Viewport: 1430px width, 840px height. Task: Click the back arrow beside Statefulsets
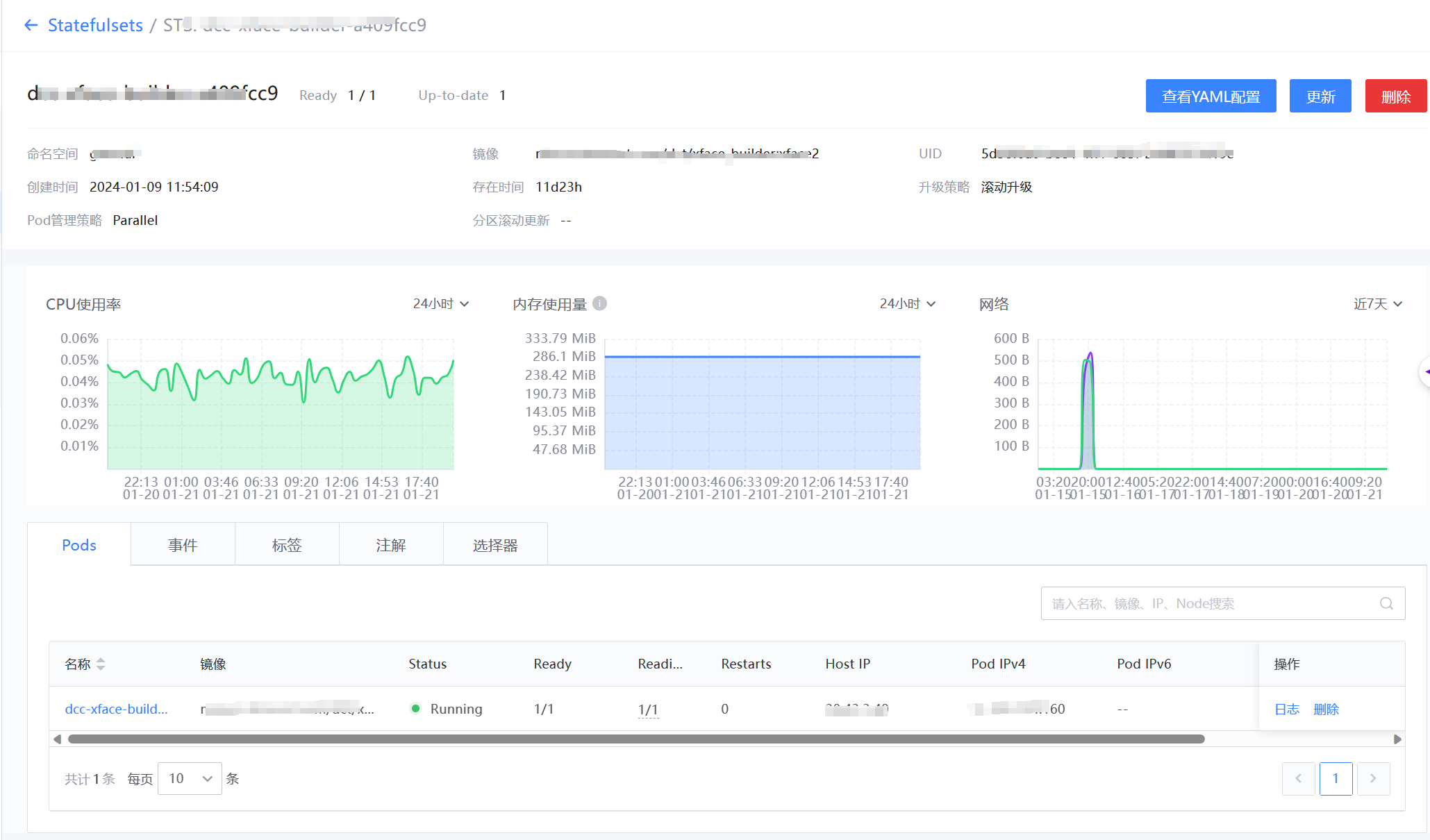[x=31, y=26]
